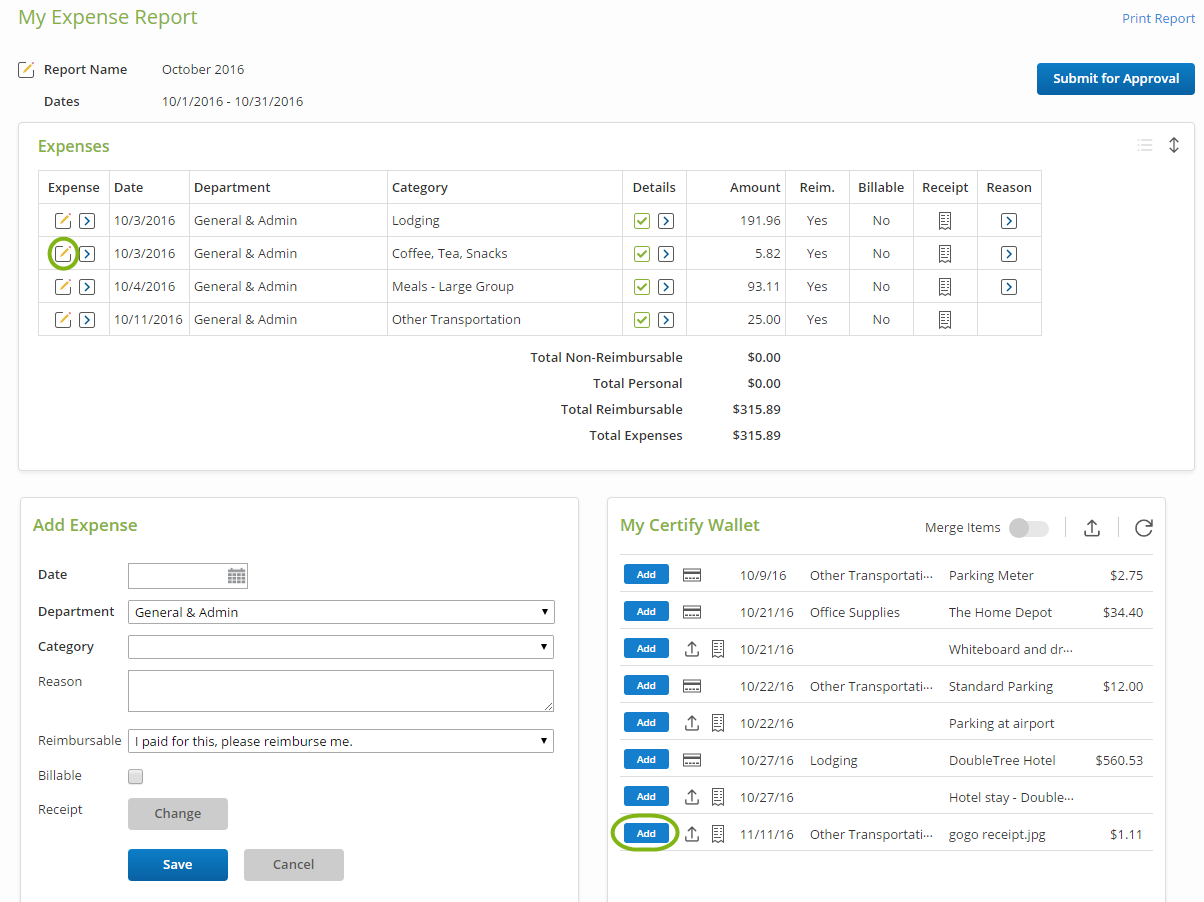Click into the Reason text area
Image resolution: width=1204 pixels, height=902 pixels.
coord(341,691)
